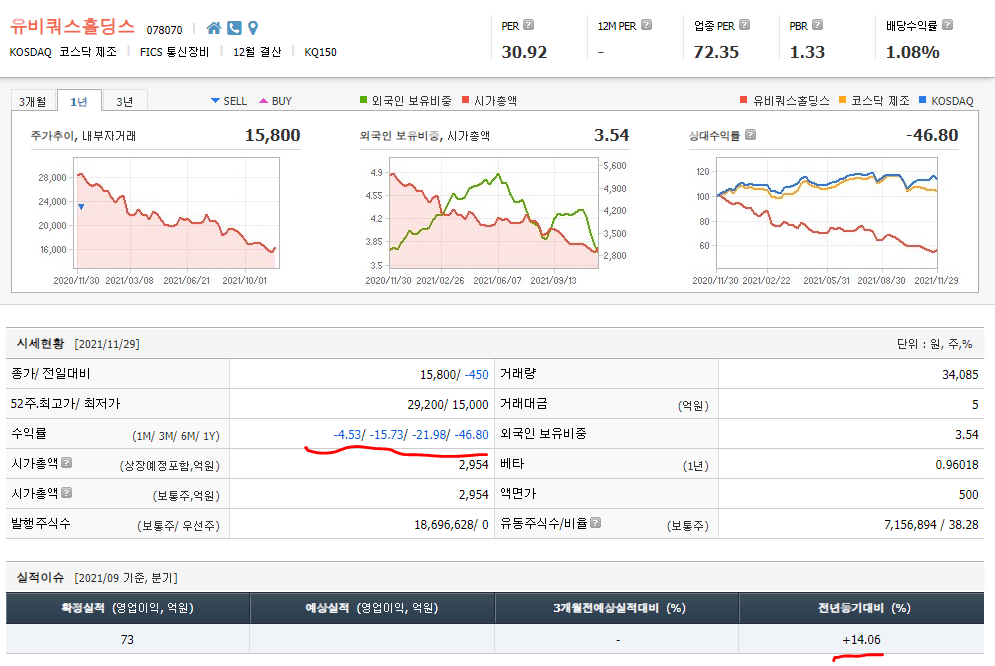995x666 pixels.
Task: Click the blue KOSDAQ legend swatch
Action: [x=923, y=100]
